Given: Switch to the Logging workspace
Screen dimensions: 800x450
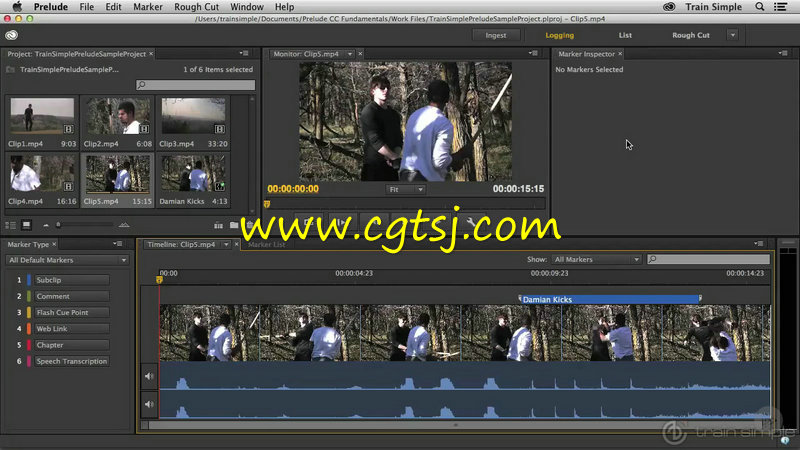Looking at the screenshot, I should point(560,35).
